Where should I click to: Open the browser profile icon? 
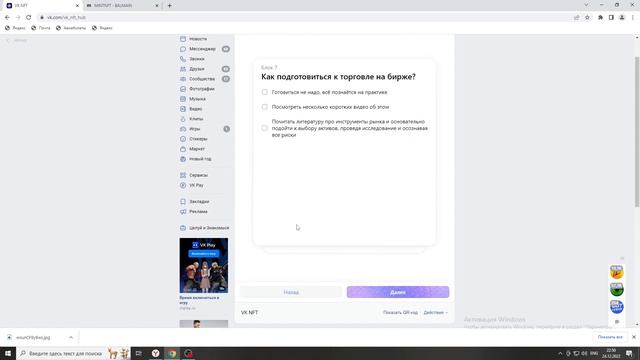tap(622, 18)
